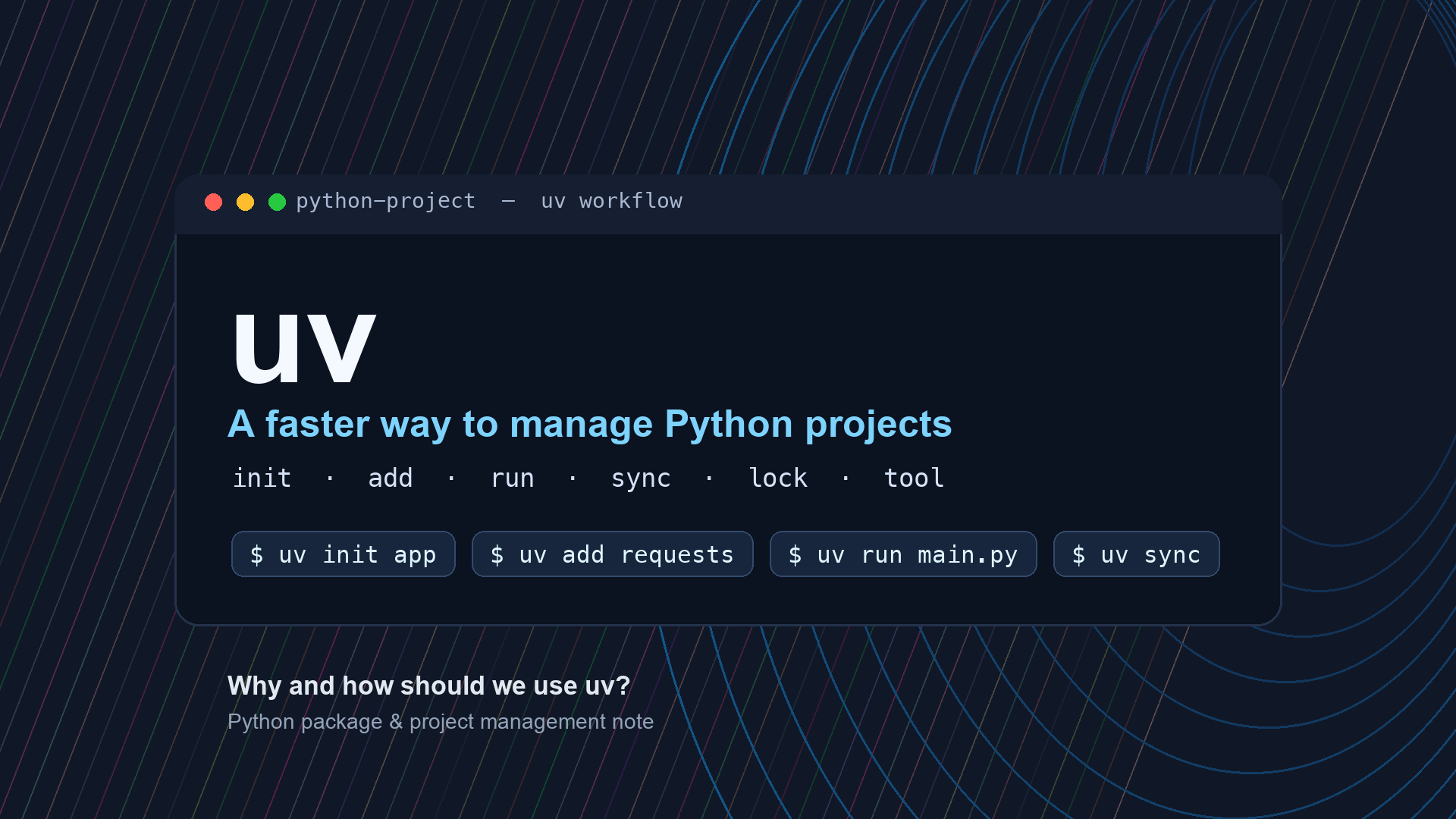1456x819 pixels.
Task: Click the 'uv workflow' title bar text
Action: pos(611,201)
